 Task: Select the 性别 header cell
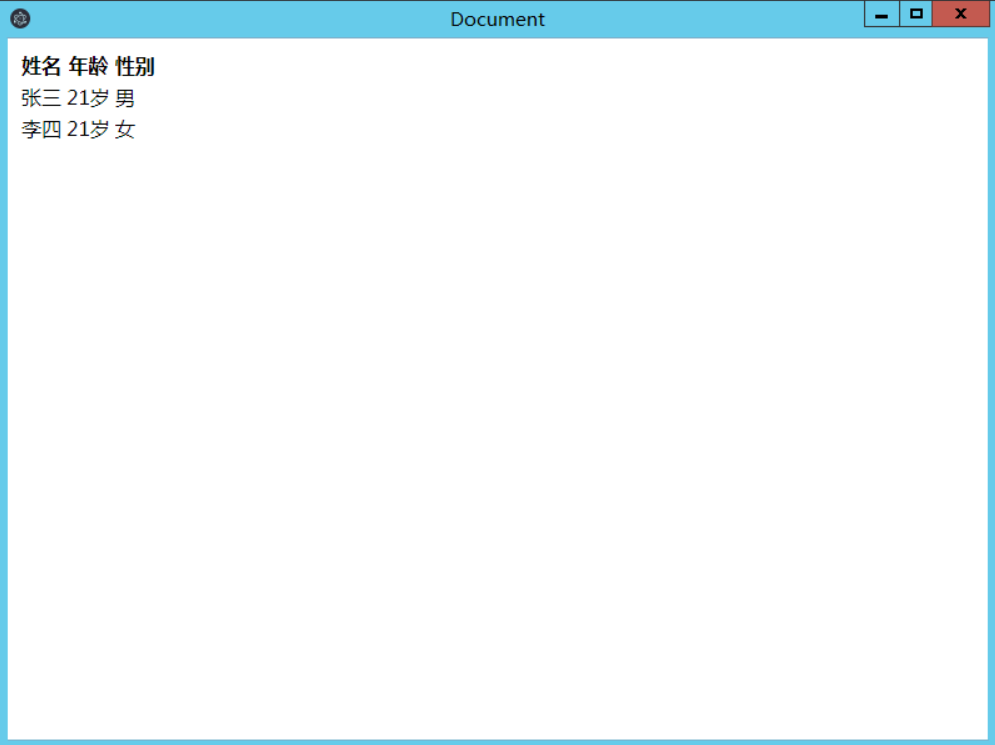click(x=135, y=66)
